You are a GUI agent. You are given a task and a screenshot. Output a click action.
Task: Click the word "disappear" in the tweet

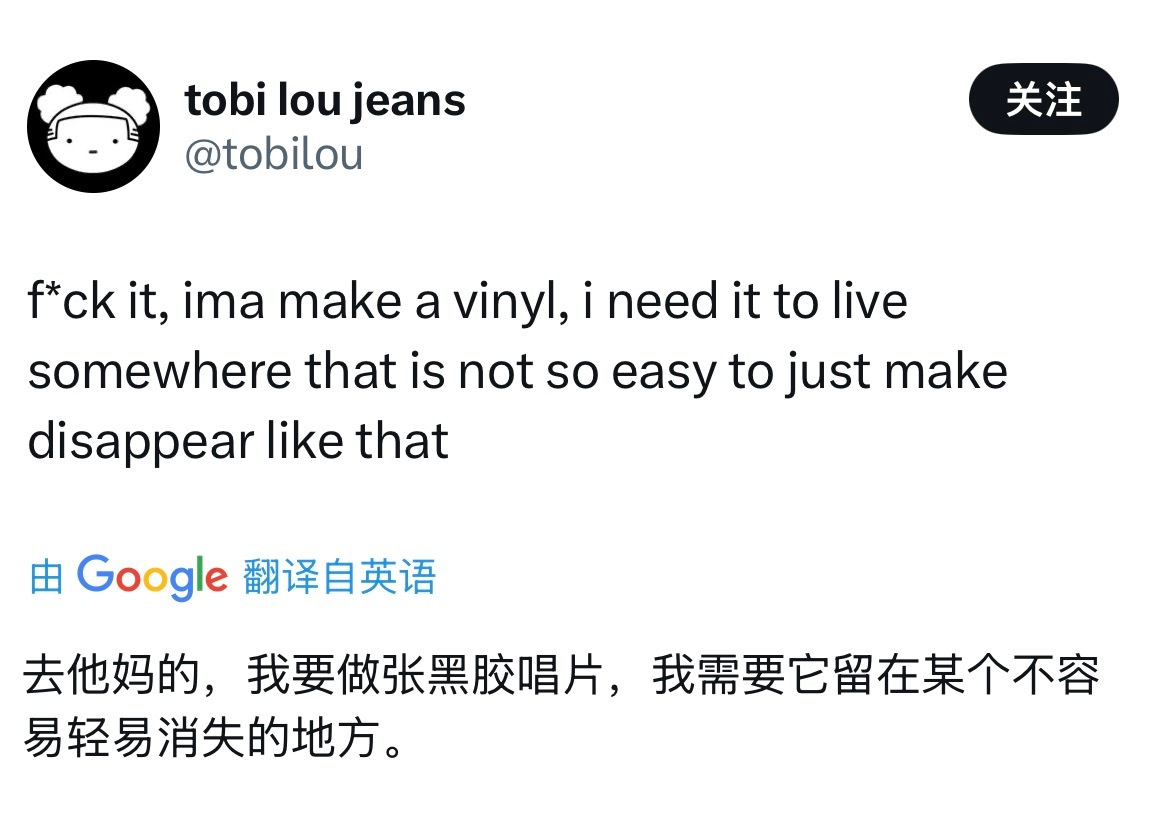point(140,440)
